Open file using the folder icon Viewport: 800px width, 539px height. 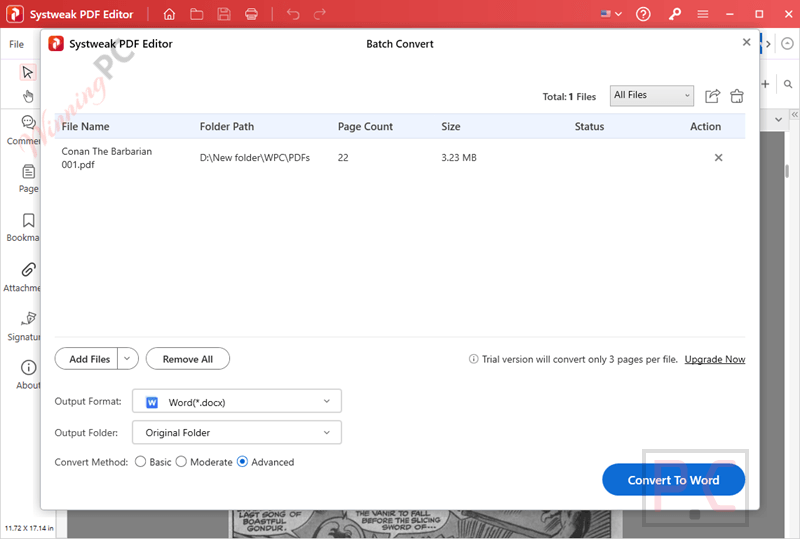tap(196, 14)
